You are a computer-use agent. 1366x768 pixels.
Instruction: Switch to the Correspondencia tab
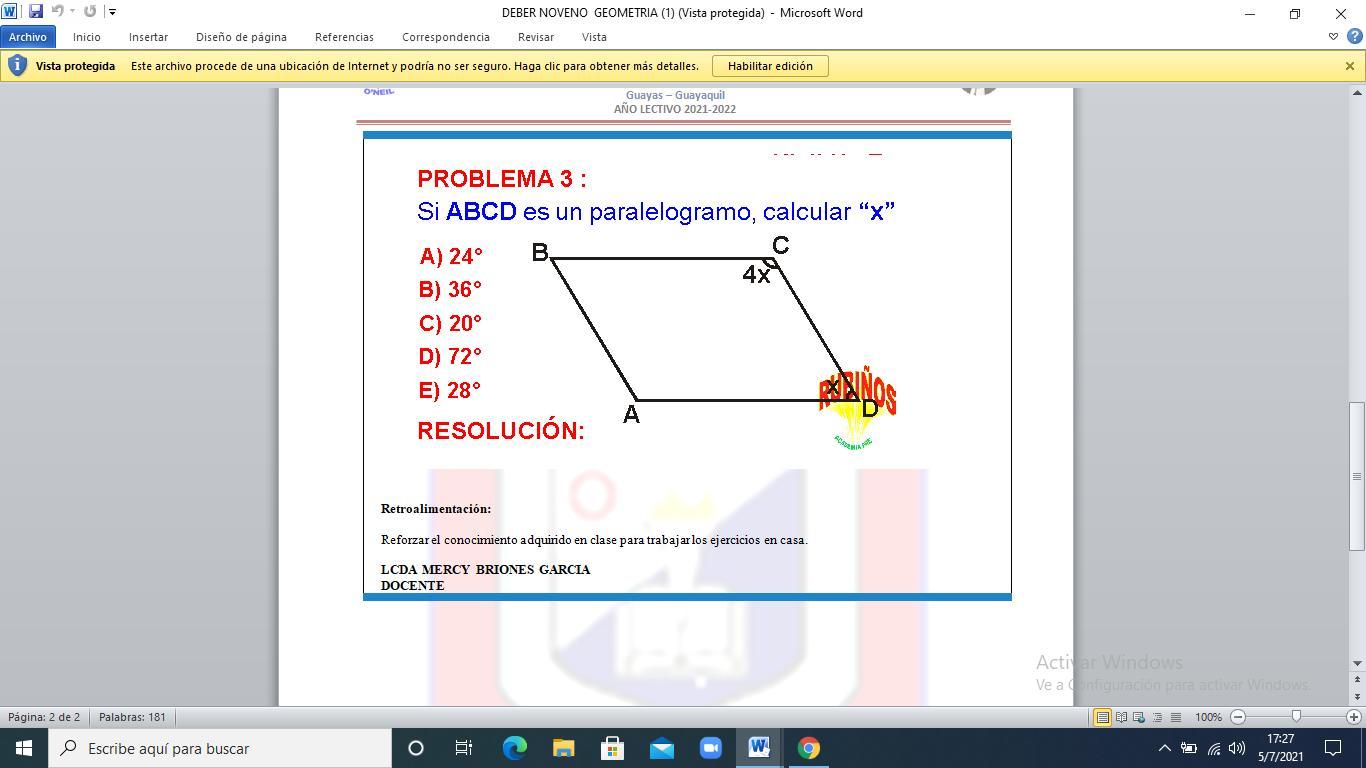[446, 37]
